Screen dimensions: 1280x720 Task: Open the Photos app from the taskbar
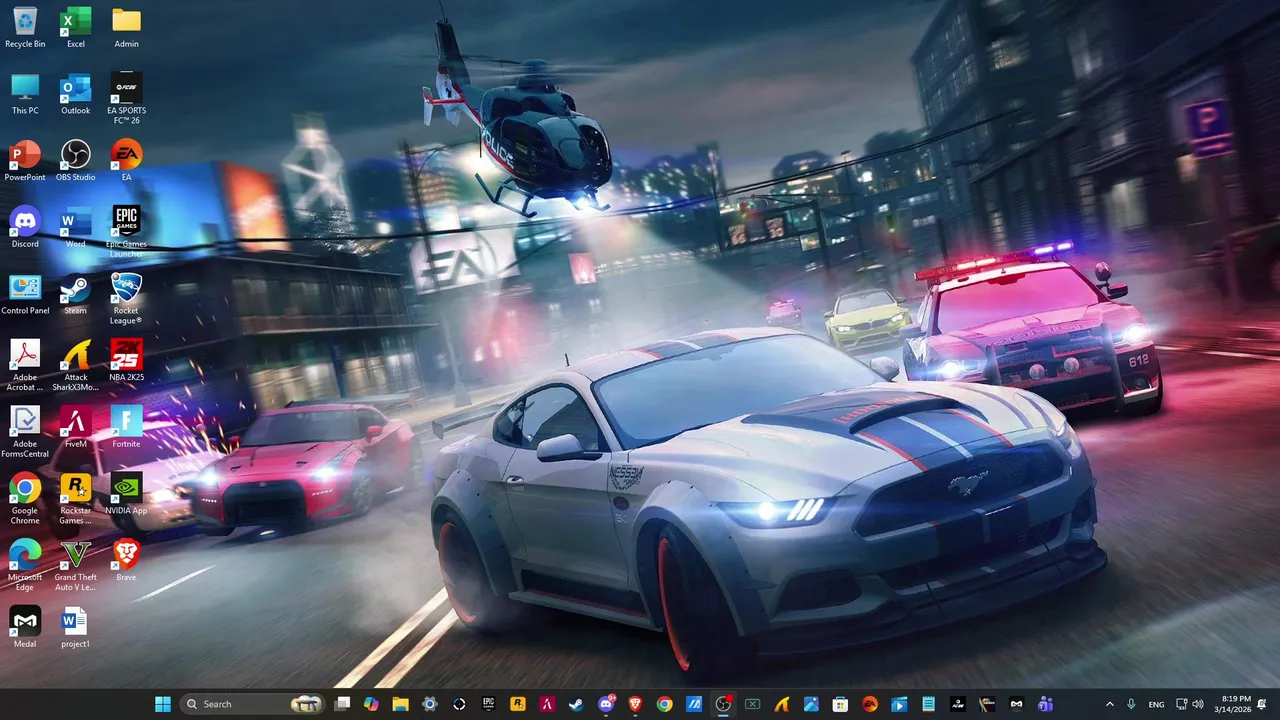point(811,704)
